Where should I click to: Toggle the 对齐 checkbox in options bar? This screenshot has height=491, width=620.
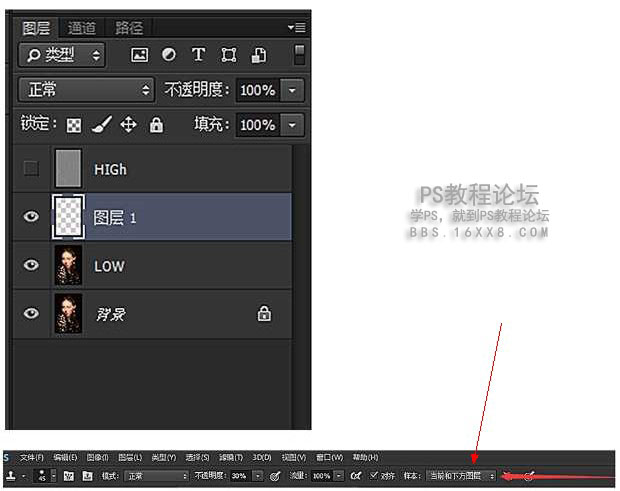[374, 476]
